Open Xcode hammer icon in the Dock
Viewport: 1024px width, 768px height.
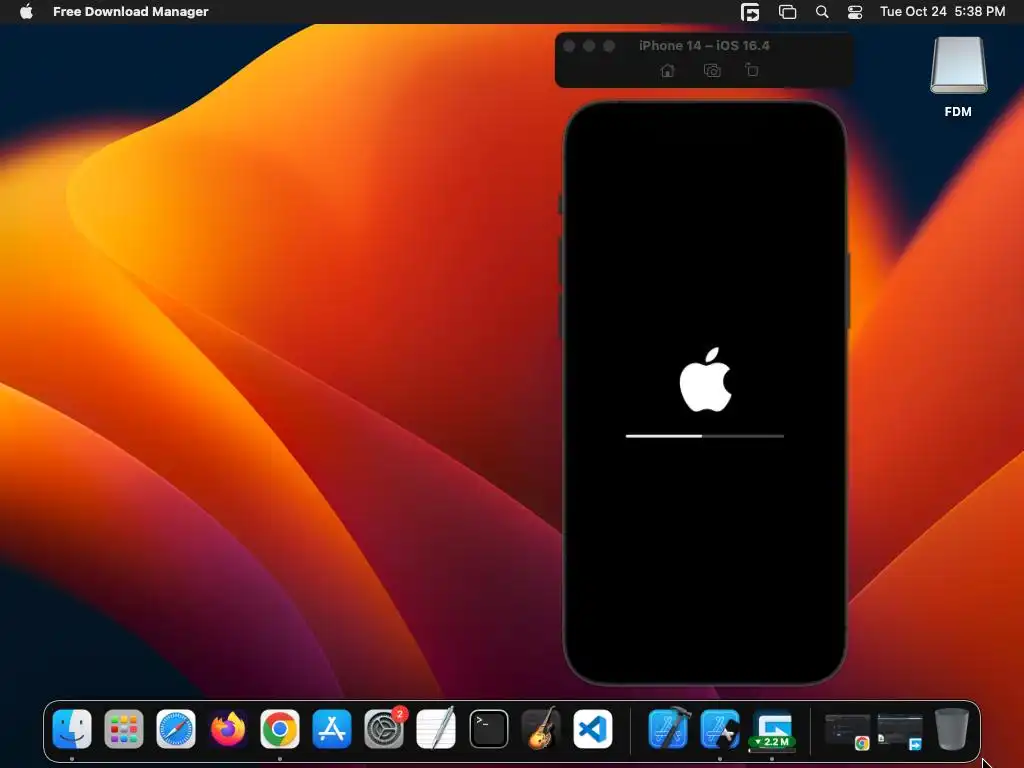668,728
